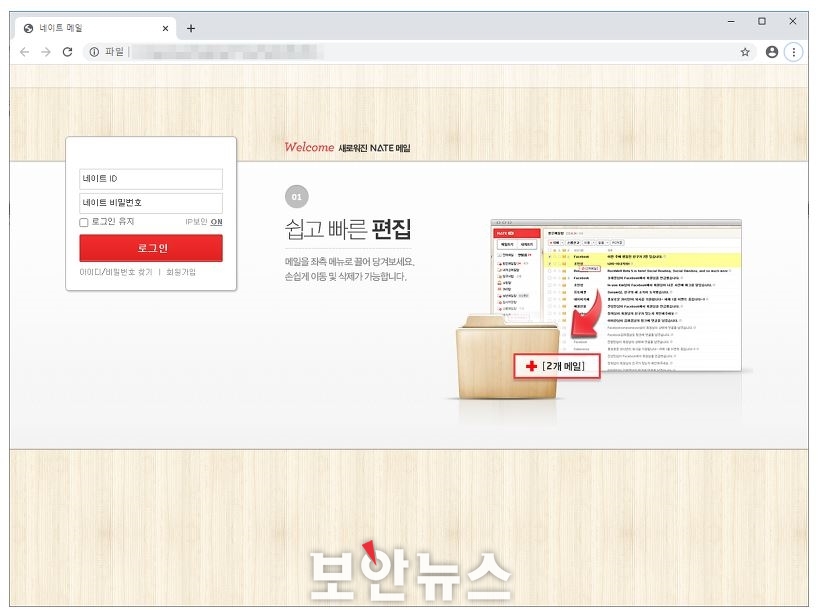Click the wooden folder illustration
This screenshot has height=616, width=821.
click(508, 357)
